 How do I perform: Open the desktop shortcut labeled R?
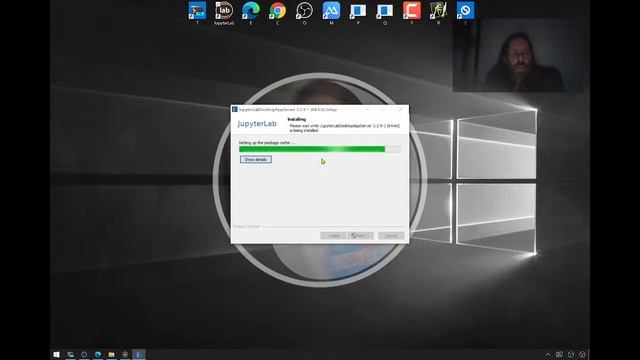(x=438, y=11)
